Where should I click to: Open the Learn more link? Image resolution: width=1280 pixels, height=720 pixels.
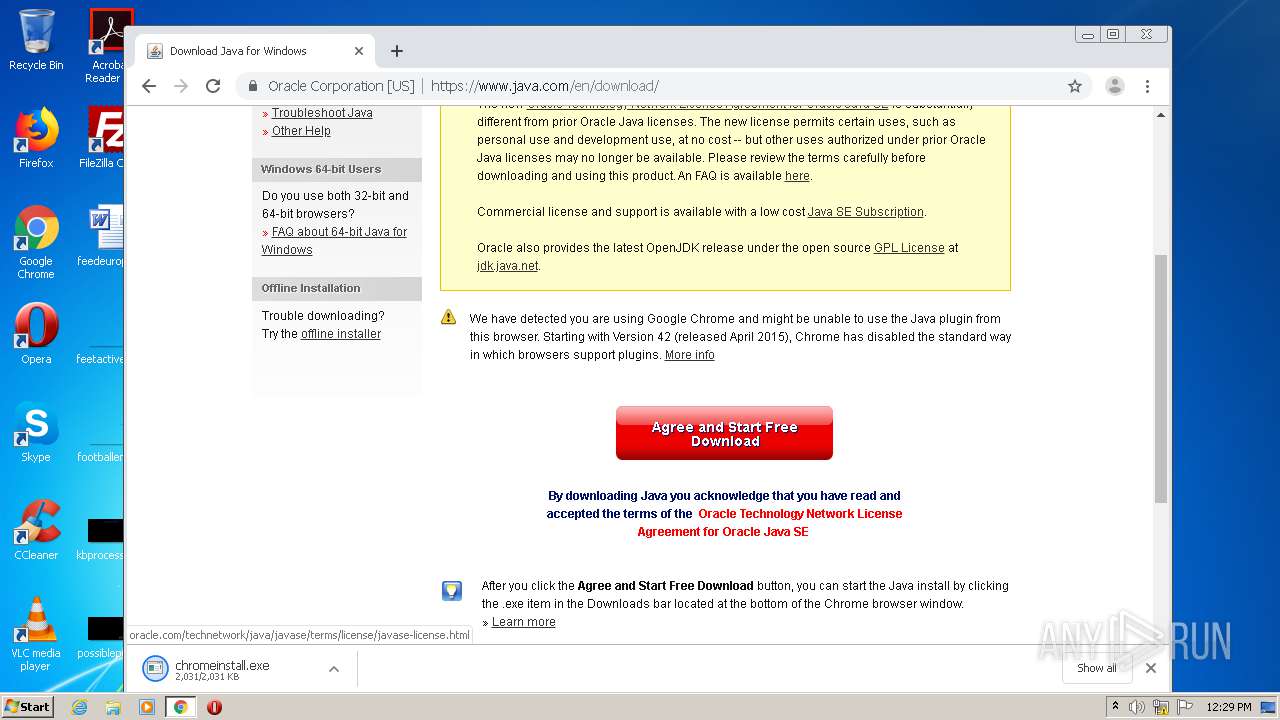coord(523,622)
